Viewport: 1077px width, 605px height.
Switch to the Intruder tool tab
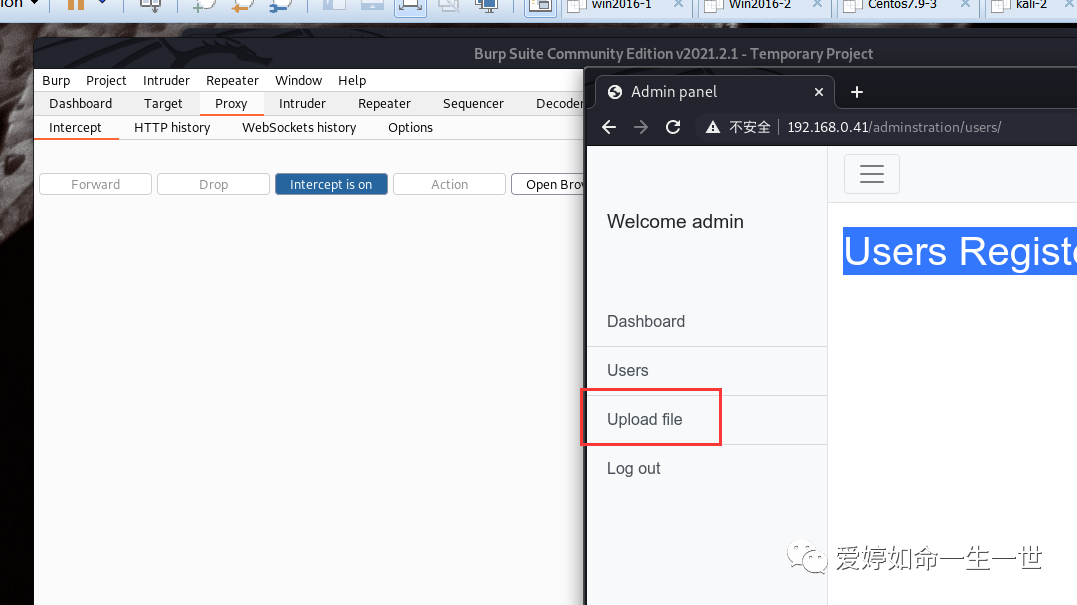pyautogui.click(x=302, y=103)
